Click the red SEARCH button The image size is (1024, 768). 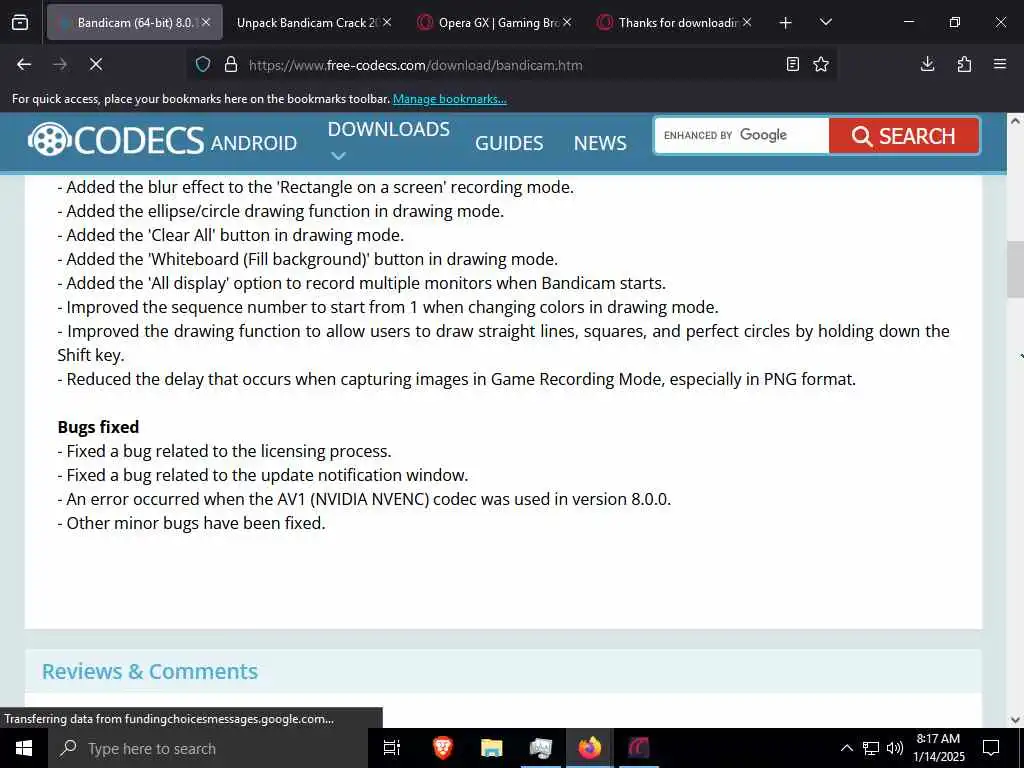[904, 136]
